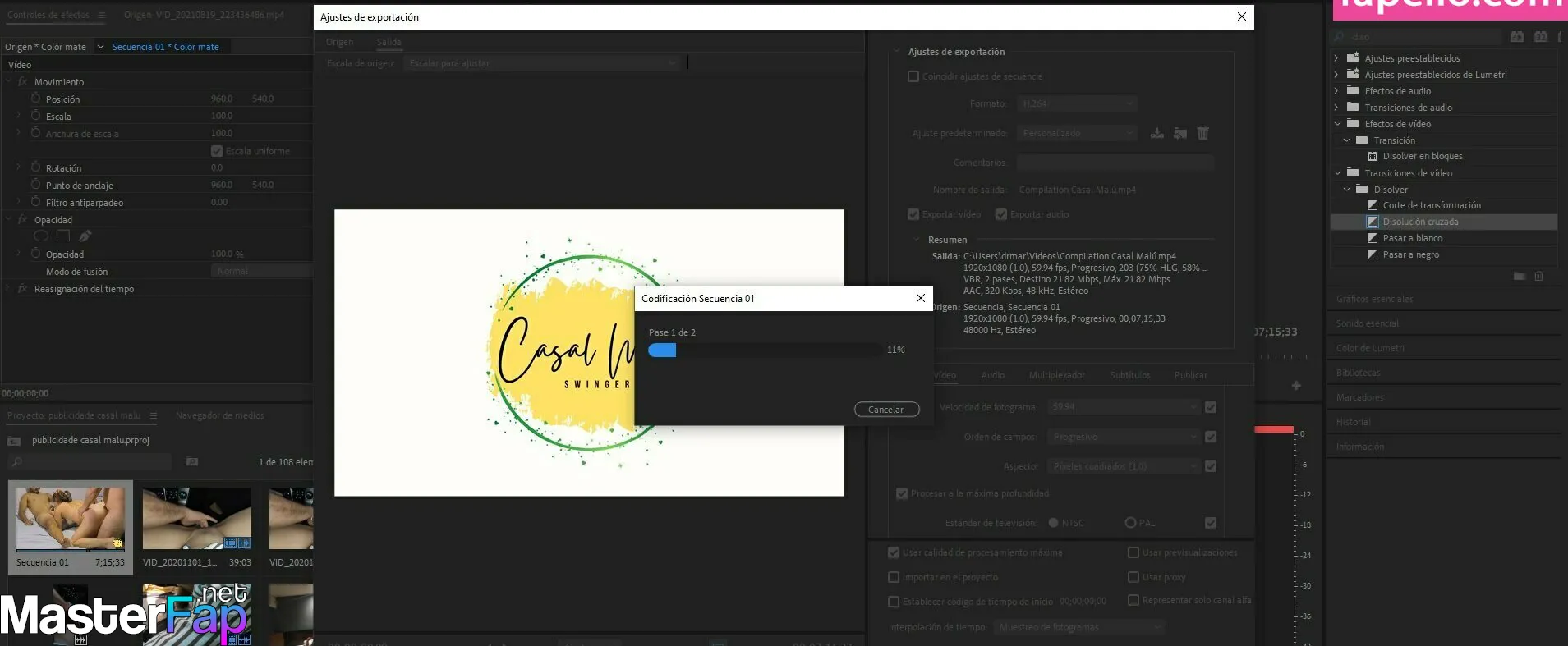Viewport: 1568px width, 646px height.
Task: Open the Proyecto panel menu icon
Action: [x=154, y=415]
